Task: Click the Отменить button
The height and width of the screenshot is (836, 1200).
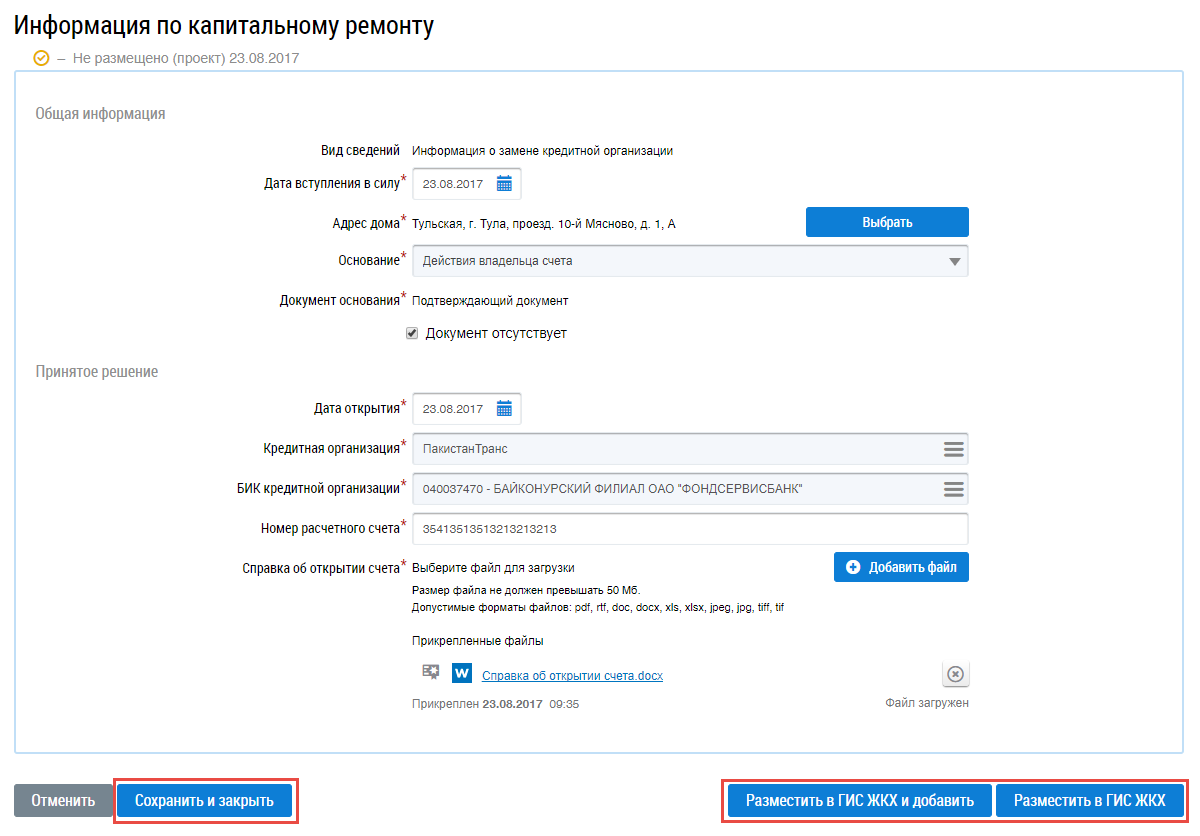Action: (x=63, y=801)
